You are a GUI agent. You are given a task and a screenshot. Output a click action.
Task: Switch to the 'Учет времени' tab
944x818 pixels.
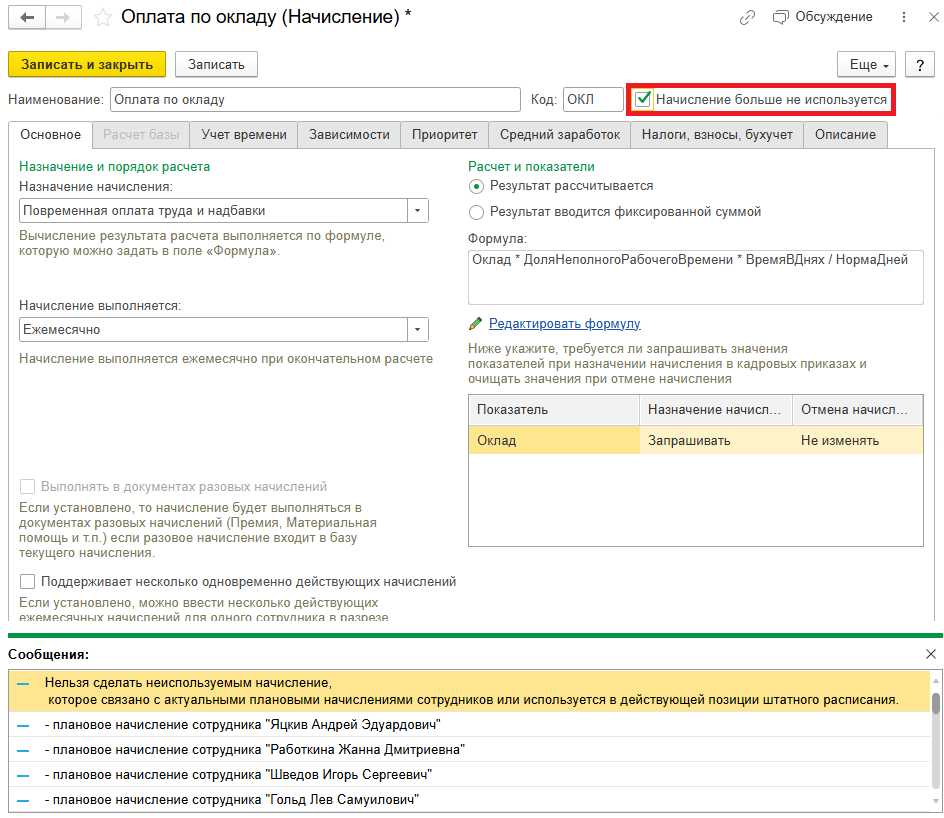point(244,134)
